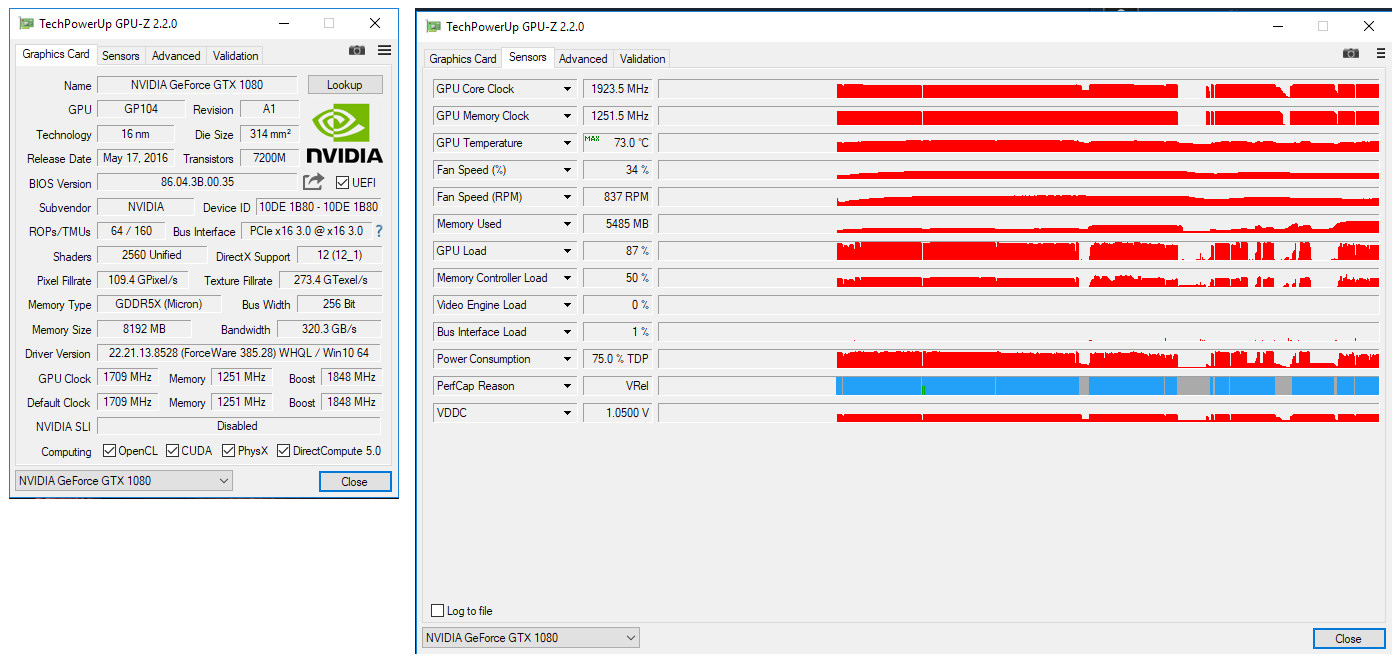Open the VDDC sensor dropdown

tap(567, 413)
